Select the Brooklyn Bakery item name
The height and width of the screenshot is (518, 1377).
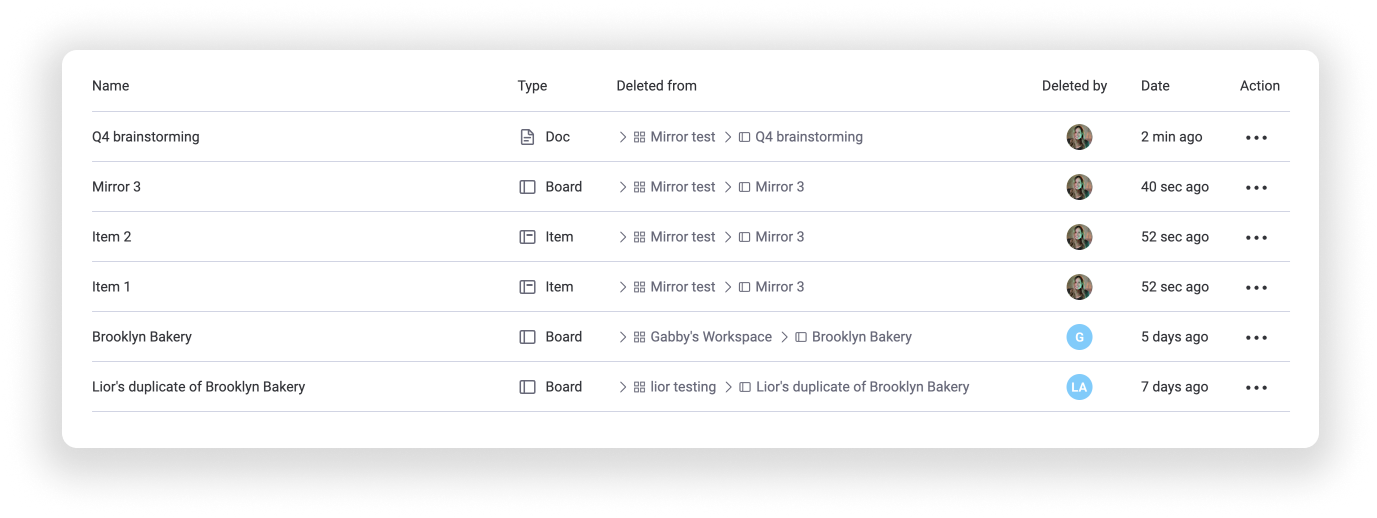point(142,337)
